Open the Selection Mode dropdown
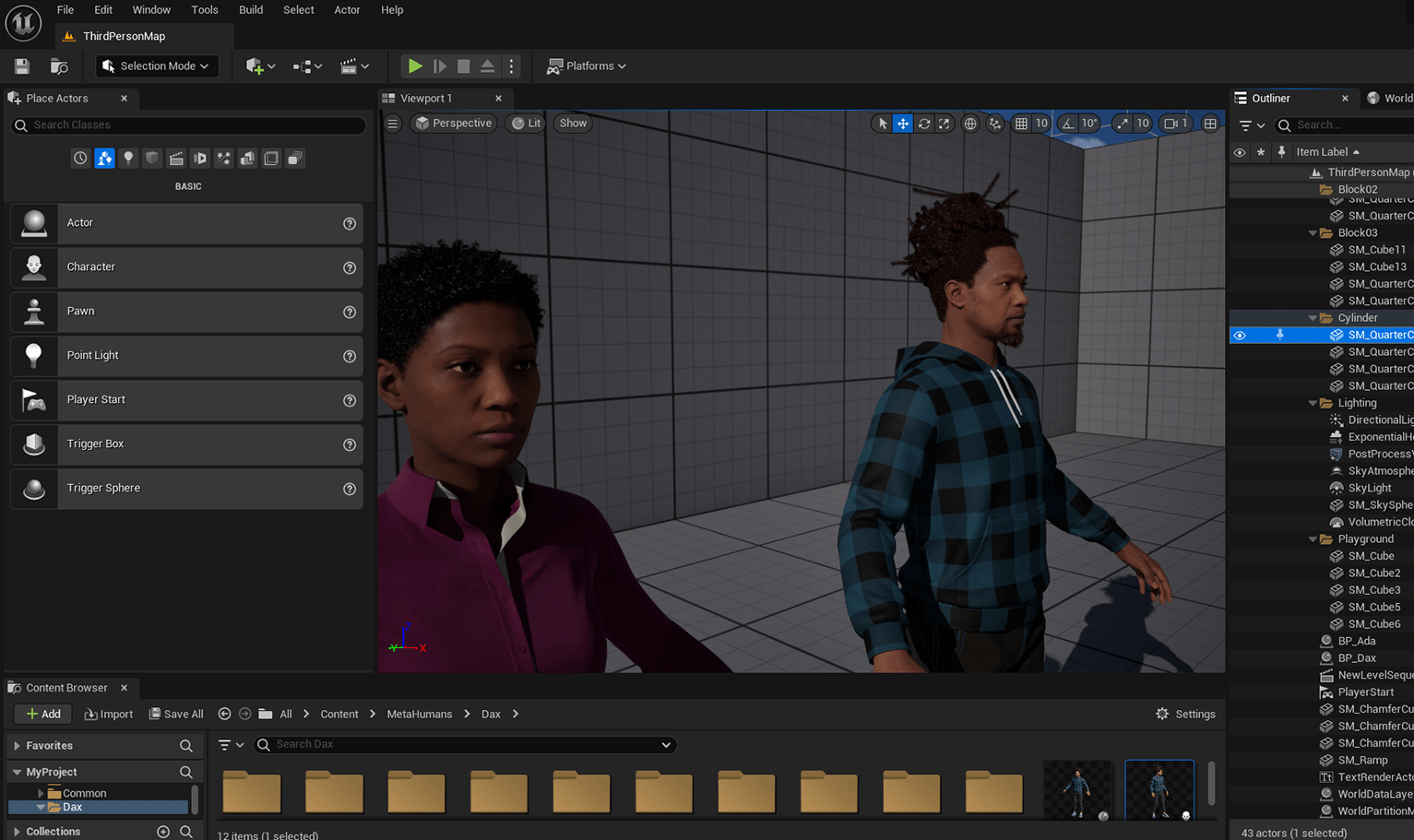 [x=157, y=66]
